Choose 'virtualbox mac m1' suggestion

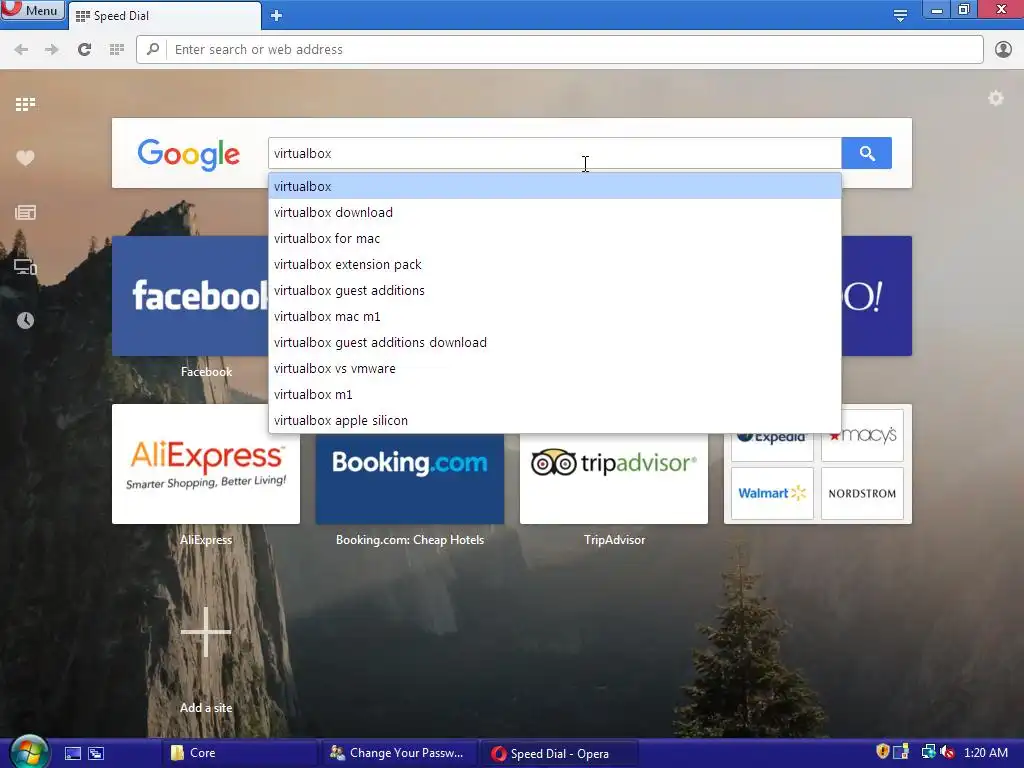pyautogui.click(x=554, y=317)
